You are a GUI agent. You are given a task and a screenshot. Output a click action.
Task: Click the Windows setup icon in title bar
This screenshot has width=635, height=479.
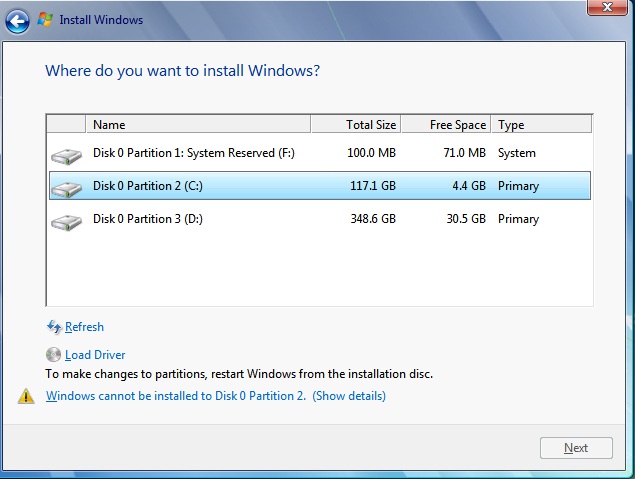click(46, 19)
